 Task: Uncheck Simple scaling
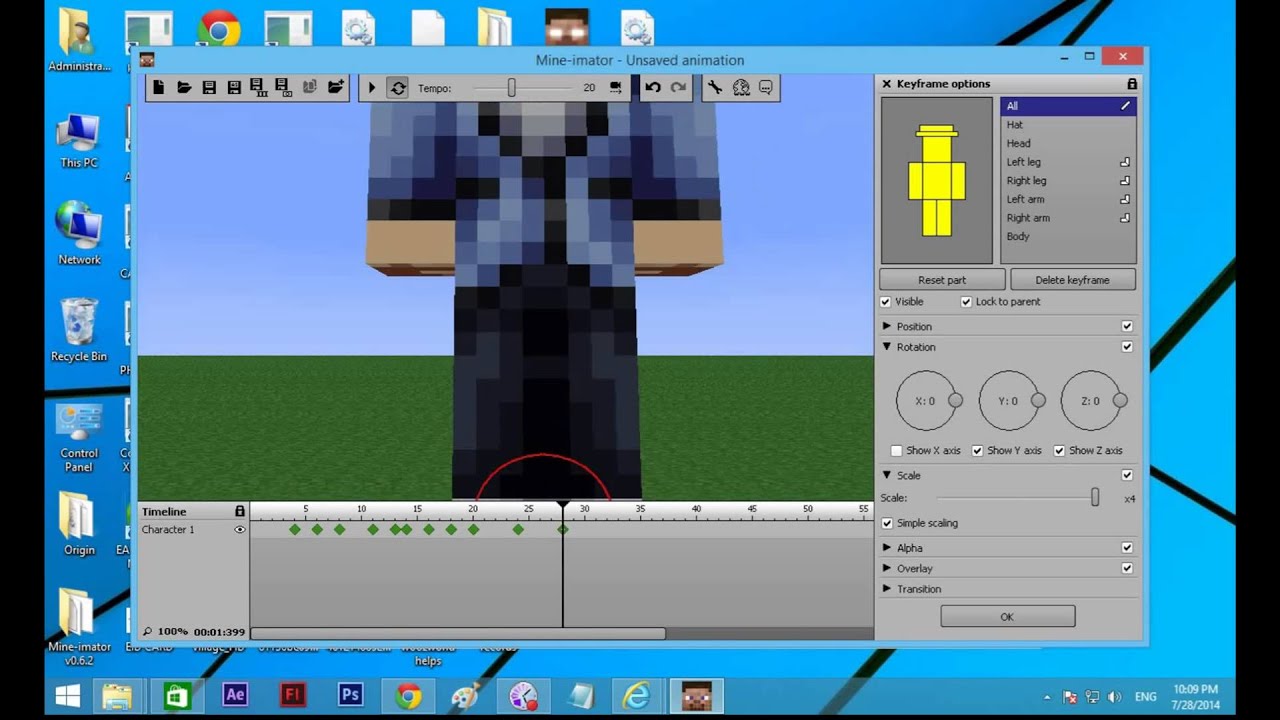[x=886, y=523]
